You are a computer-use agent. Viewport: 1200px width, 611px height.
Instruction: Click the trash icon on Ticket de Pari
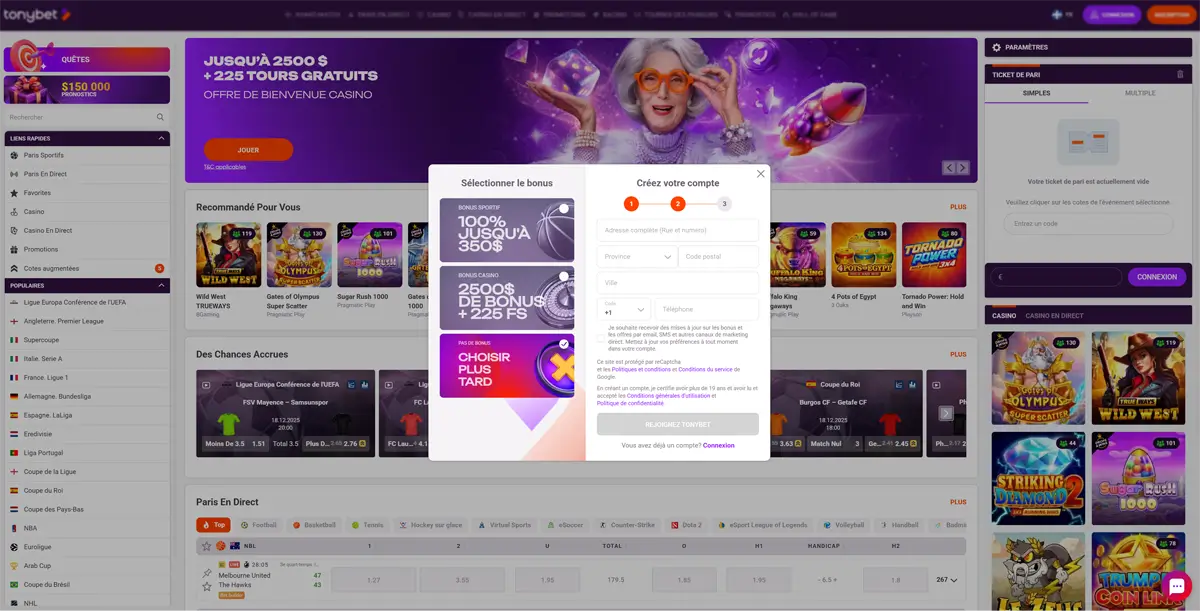click(x=1176, y=75)
